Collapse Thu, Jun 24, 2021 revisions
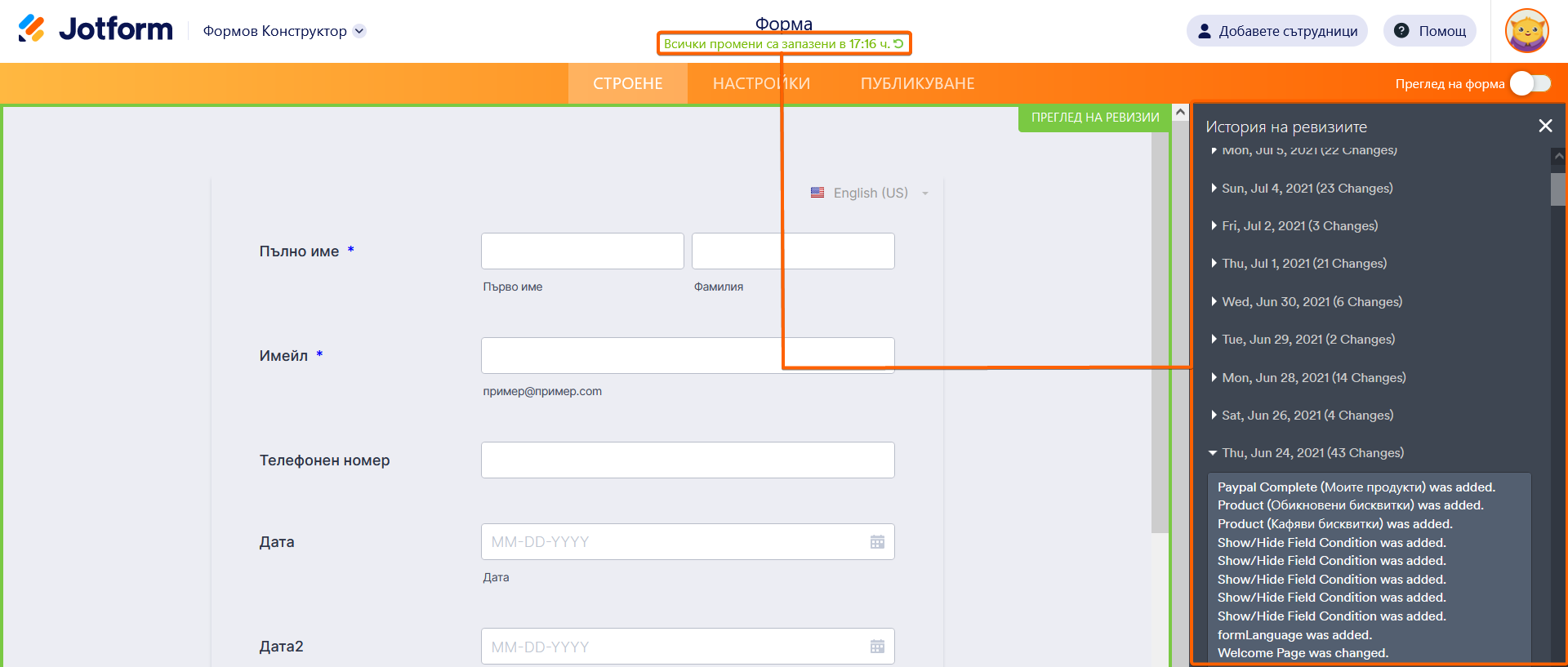 pos(1312,453)
